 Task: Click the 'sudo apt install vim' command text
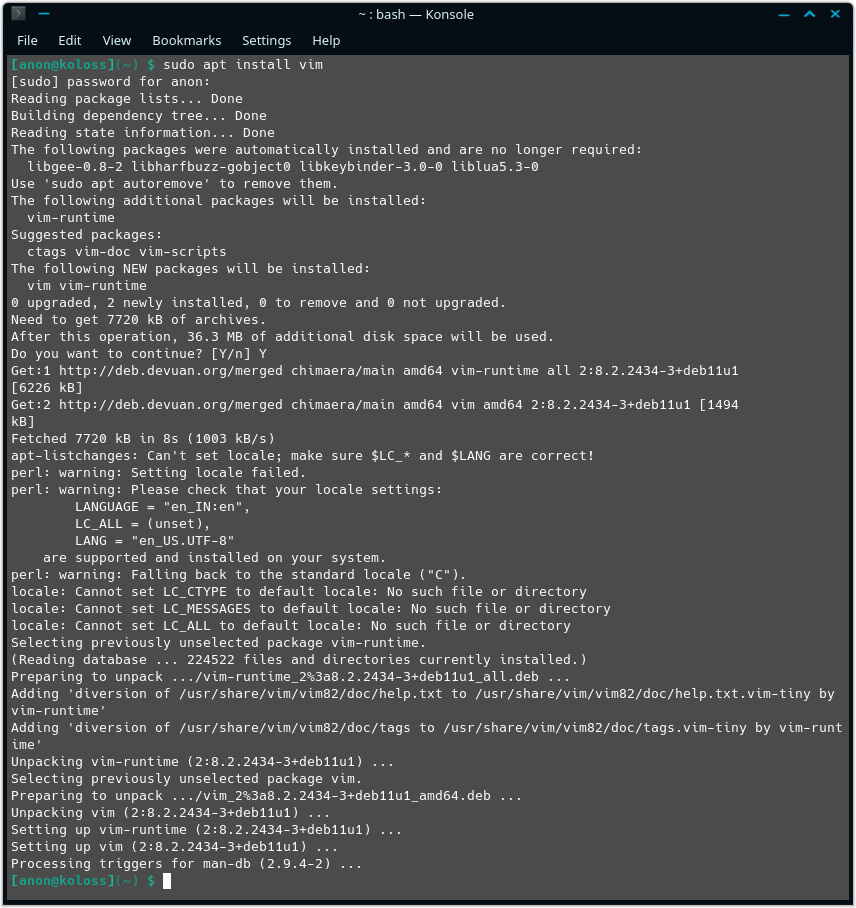243,65
